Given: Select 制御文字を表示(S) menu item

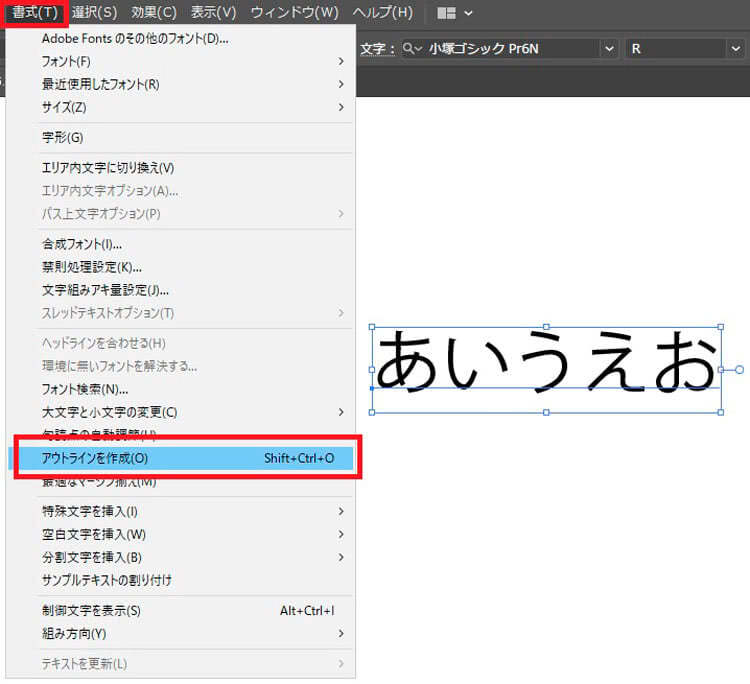Looking at the screenshot, I should tap(91, 610).
